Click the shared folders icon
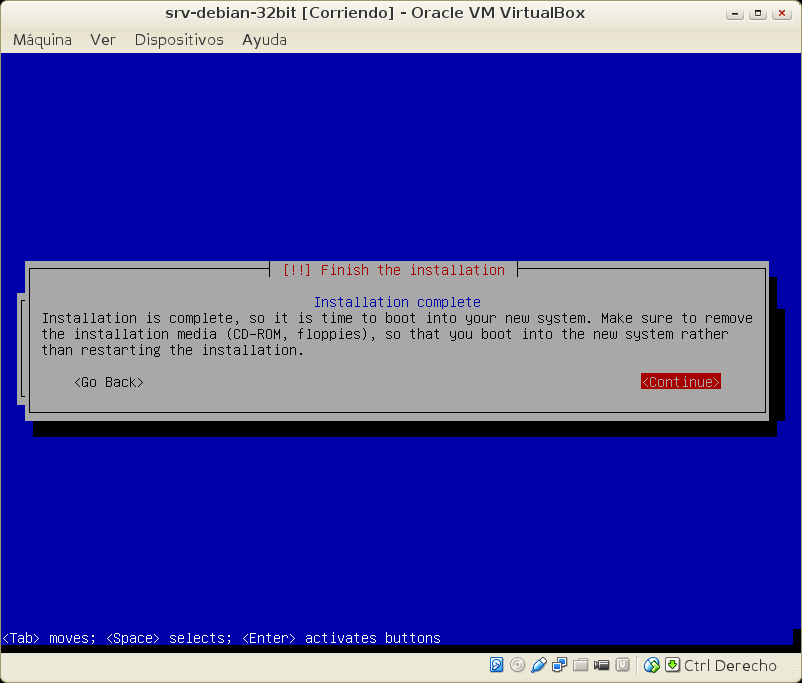 [580, 665]
